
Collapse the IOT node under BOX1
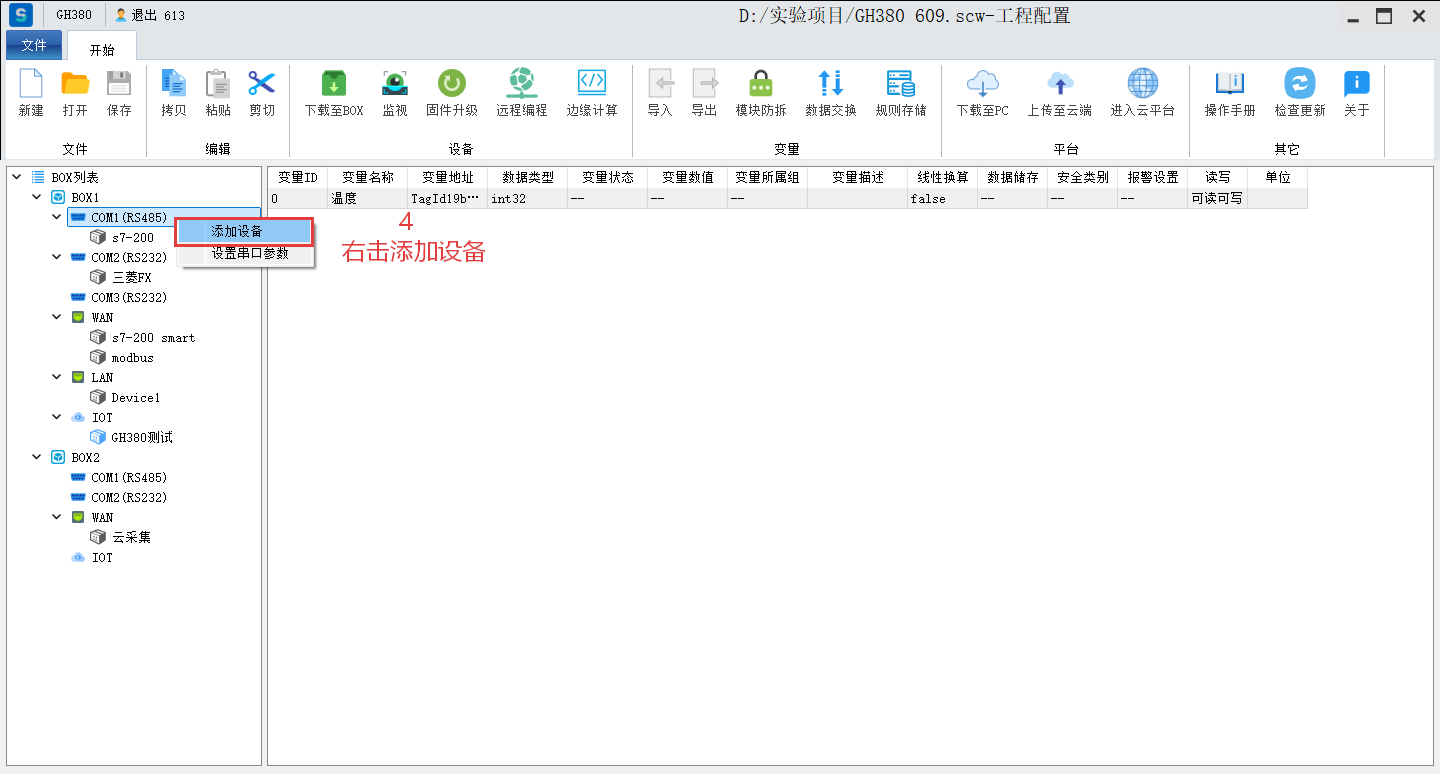(x=56, y=417)
